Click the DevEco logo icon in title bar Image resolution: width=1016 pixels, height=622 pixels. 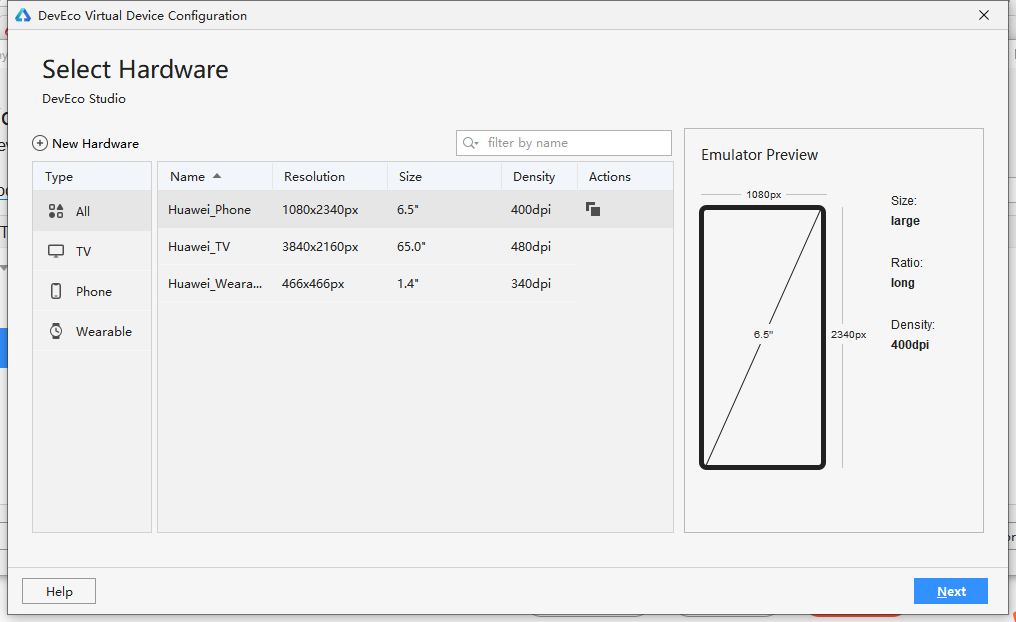23,16
